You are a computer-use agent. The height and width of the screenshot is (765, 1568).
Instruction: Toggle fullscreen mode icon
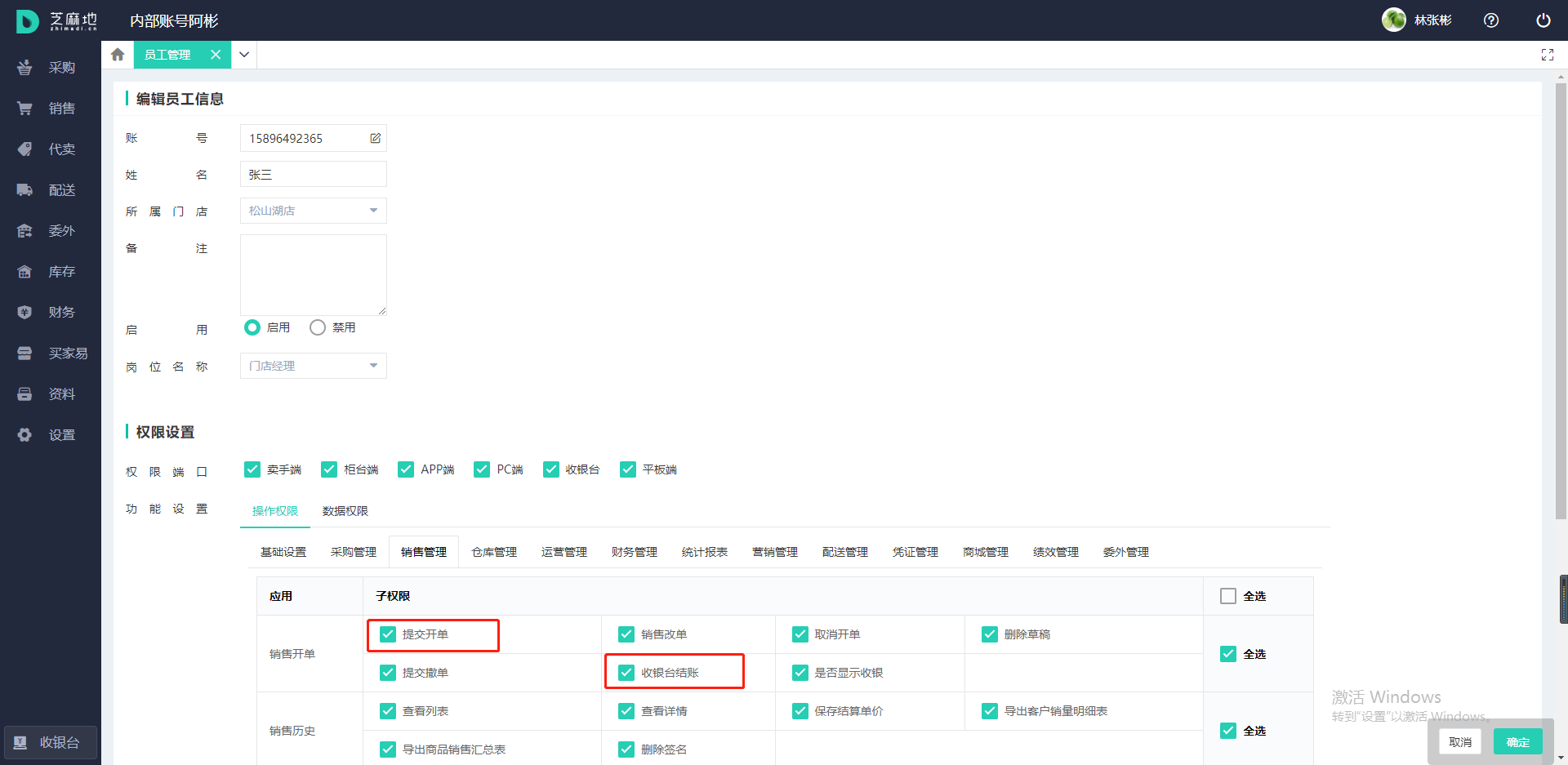(x=1547, y=55)
